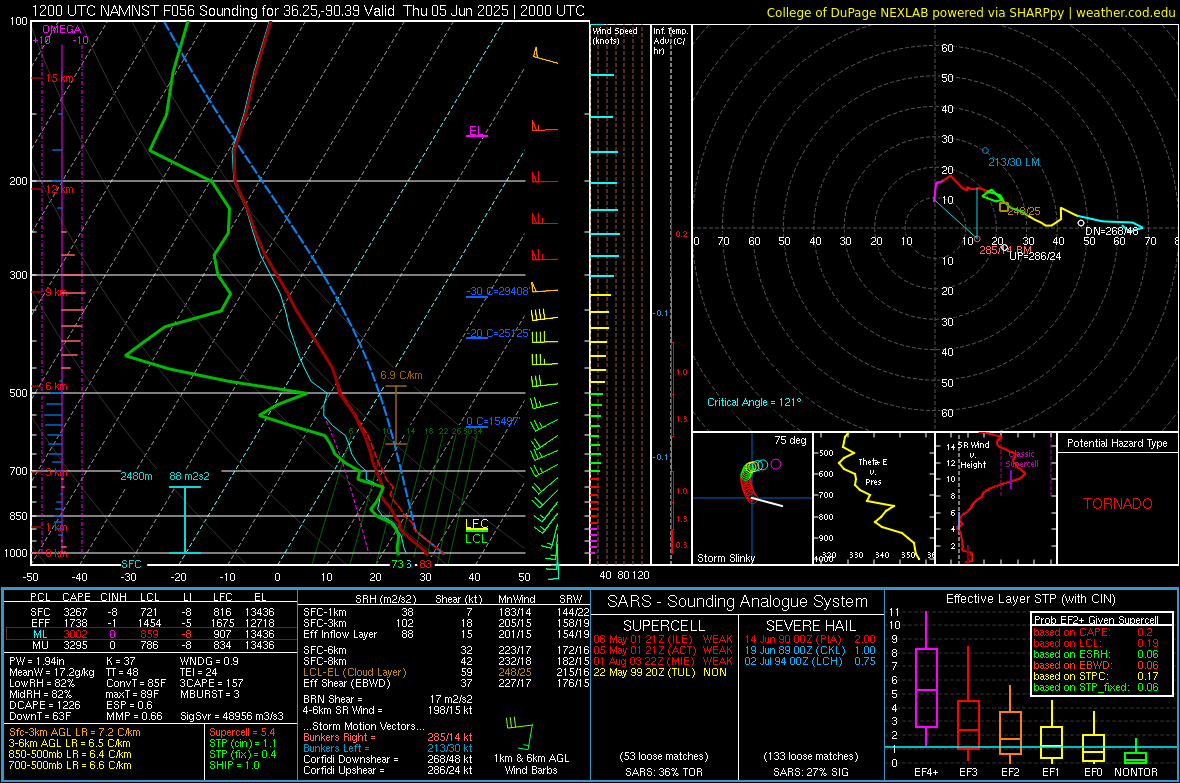The image size is (1180, 783).
Task: Click the SARS: 36% TOR result
Action: [663, 772]
